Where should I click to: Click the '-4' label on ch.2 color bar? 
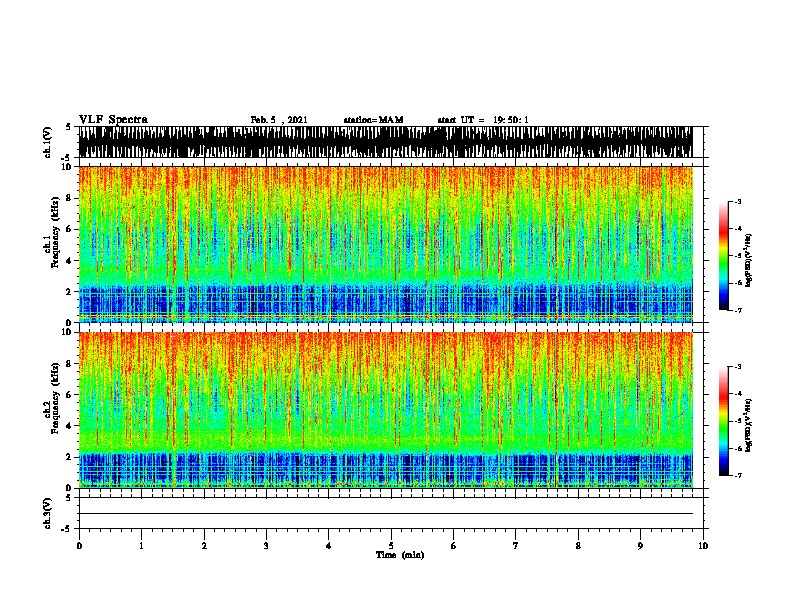coord(737,393)
